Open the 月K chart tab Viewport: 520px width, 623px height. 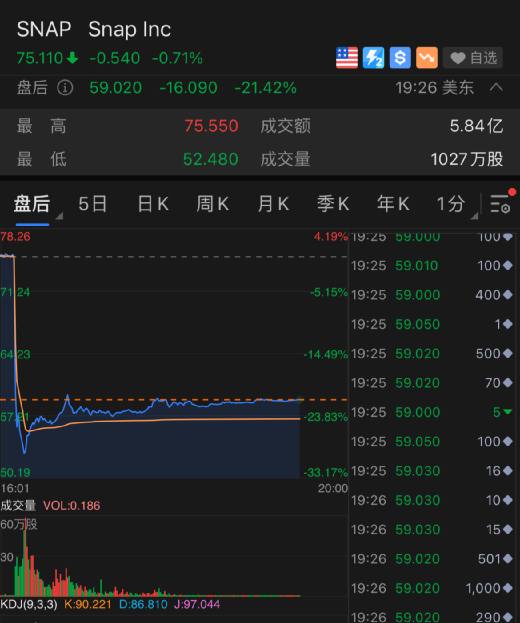coord(273,204)
